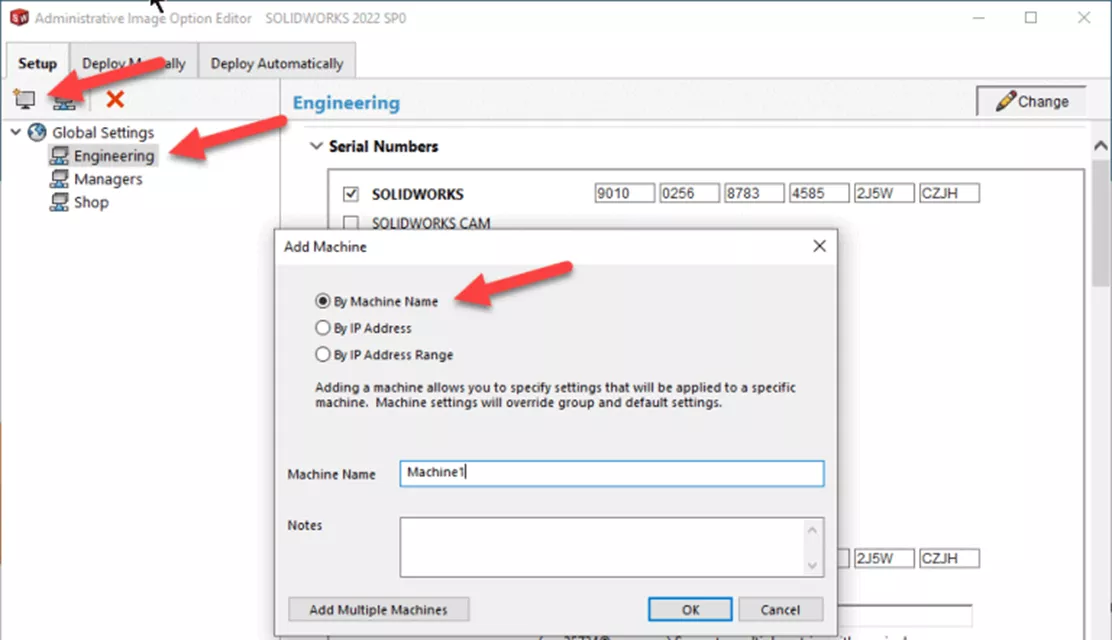This screenshot has height=640, width=1112.
Task: Click the Shop group icon
Action: point(60,202)
